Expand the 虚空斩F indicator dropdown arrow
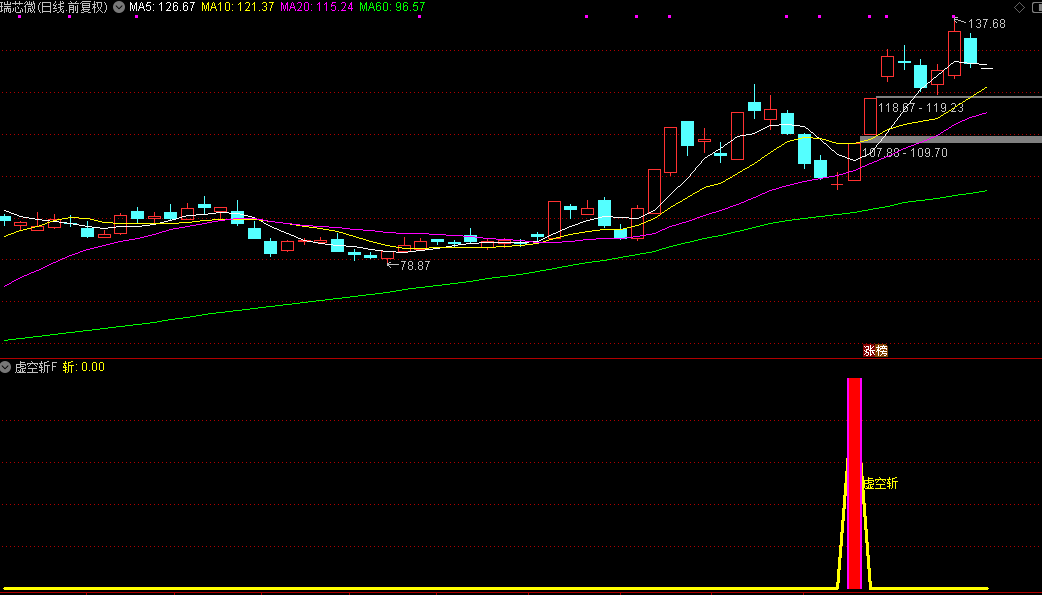 5,367
